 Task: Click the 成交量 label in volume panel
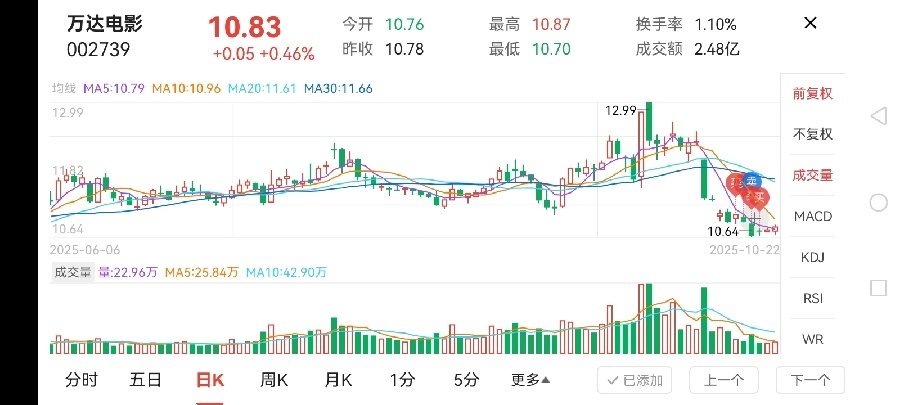(73, 272)
